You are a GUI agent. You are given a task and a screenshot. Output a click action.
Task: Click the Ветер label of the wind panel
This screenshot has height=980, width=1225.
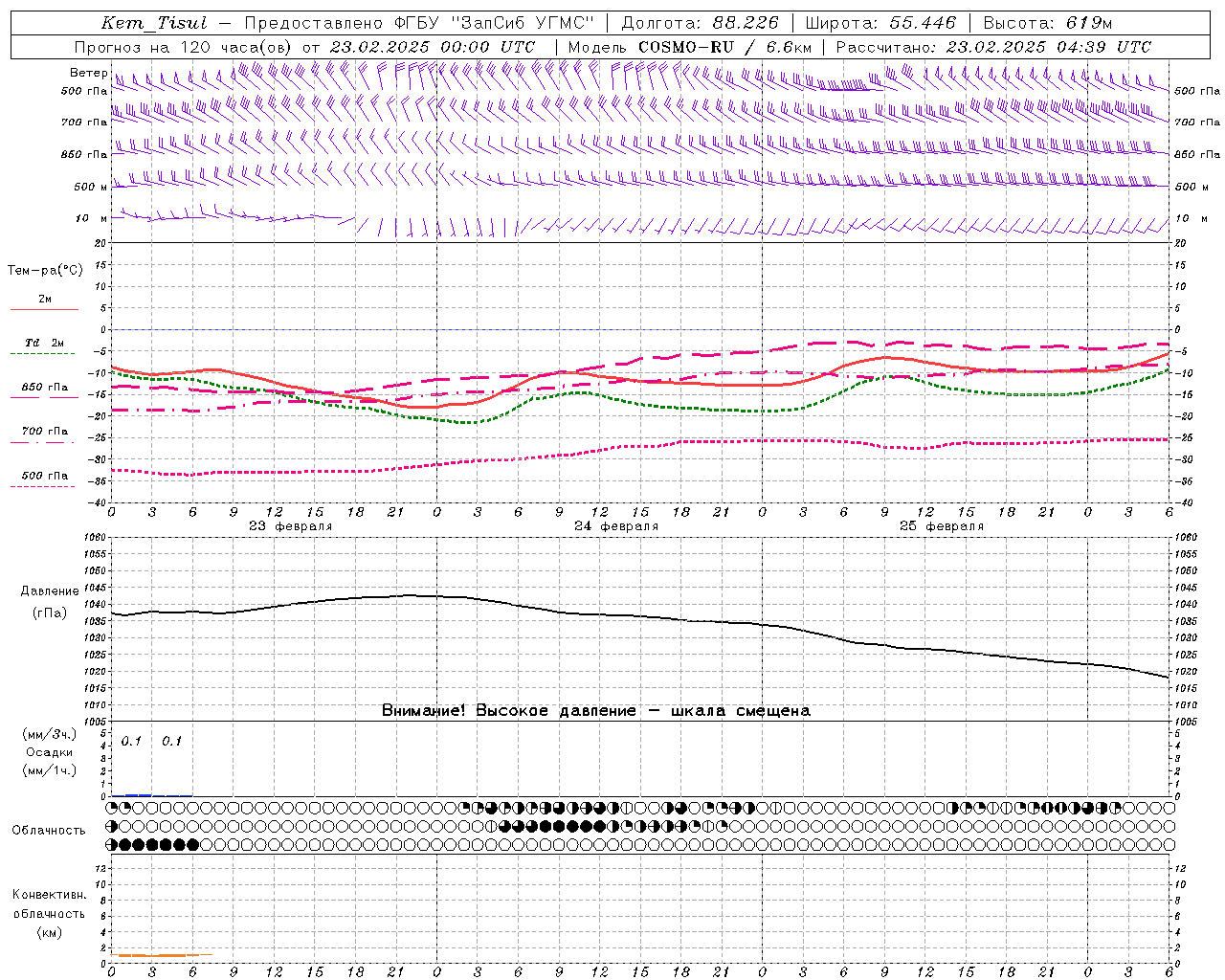pyautogui.click(x=88, y=73)
